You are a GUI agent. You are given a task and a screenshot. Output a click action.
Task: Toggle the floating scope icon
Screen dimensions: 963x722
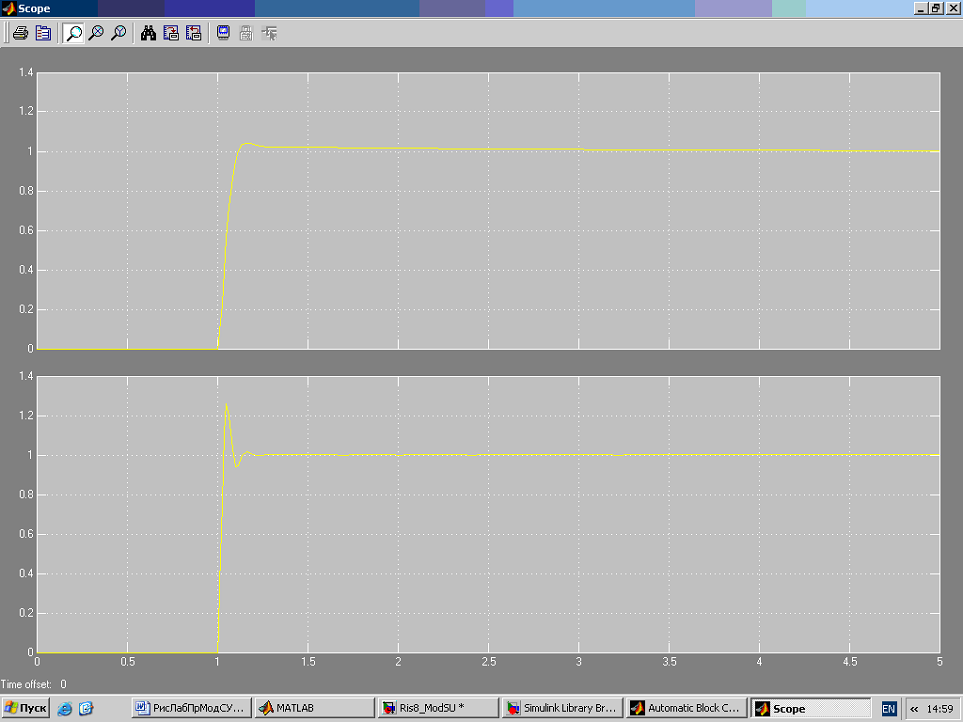pyautogui.click(x=224, y=33)
